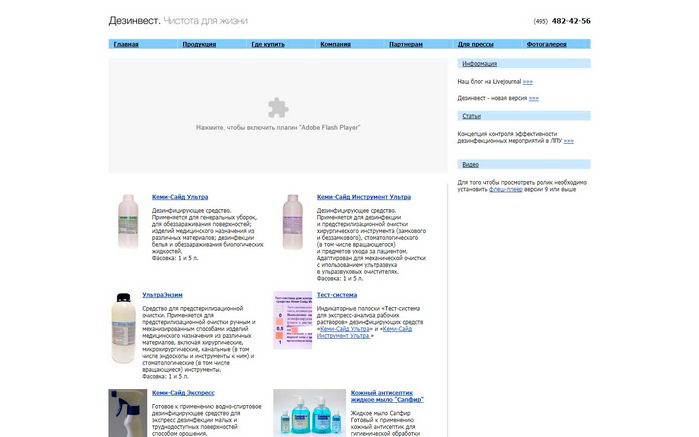Follow the Концепция контроля эффективности >>> link

click(568, 141)
